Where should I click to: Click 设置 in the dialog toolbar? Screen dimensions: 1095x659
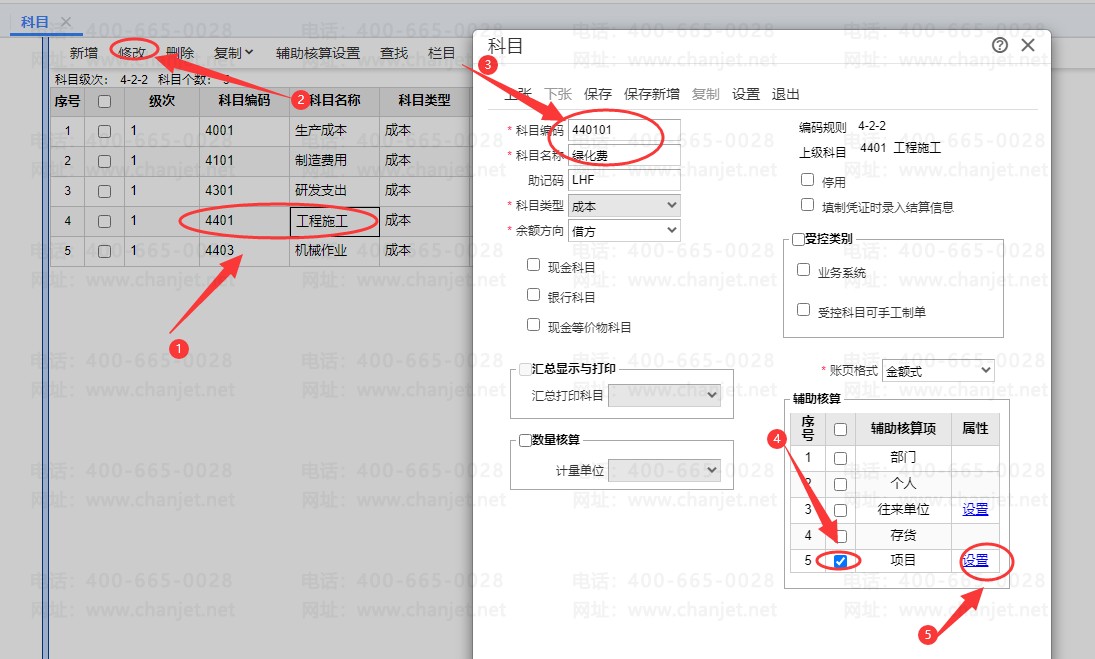pyautogui.click(x=746, y=94)
